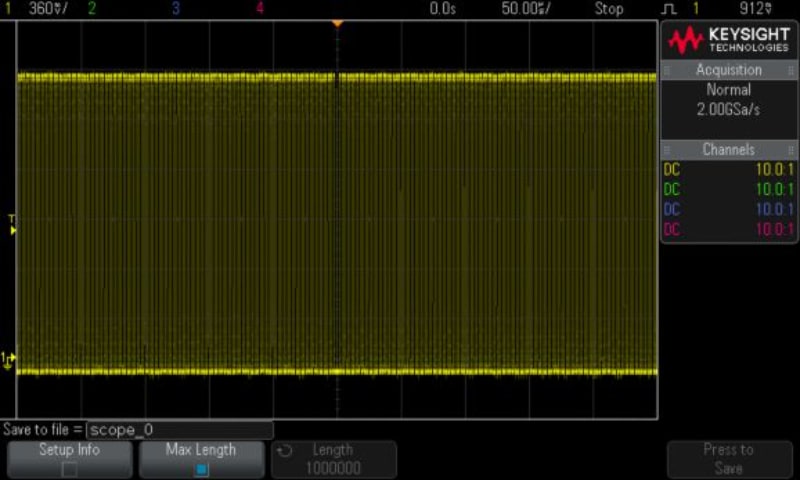Open the Setup Info softkey
Image resolution: width=800 pixels, height=480 pixels.
coord(69,459)
